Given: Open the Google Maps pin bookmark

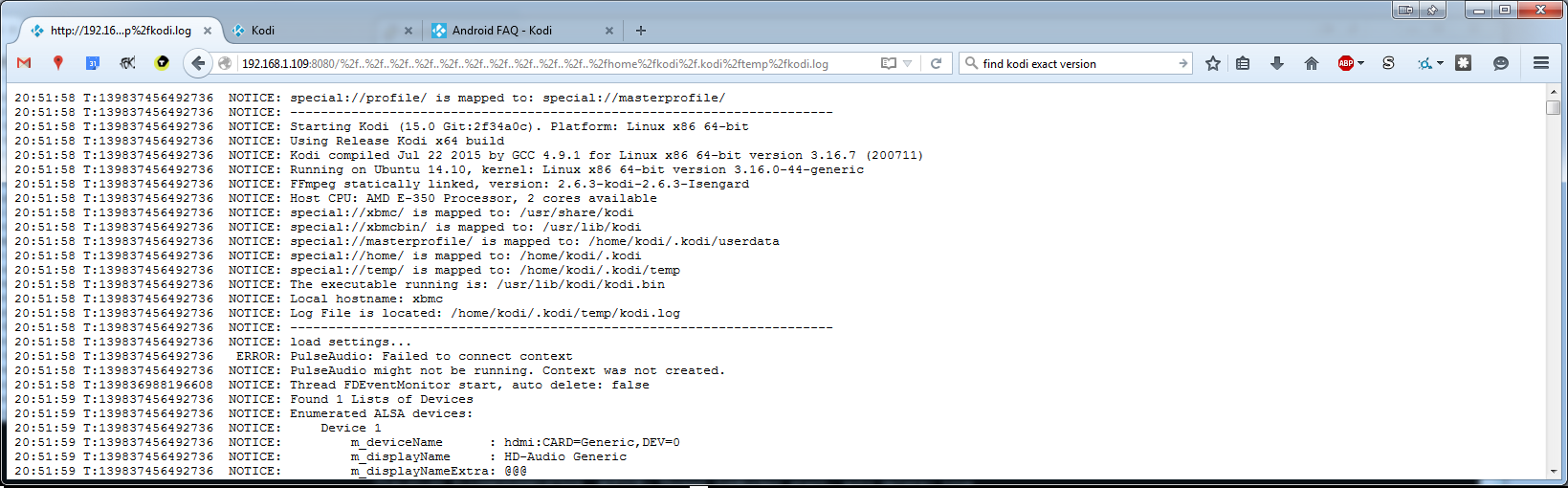Looking at the screenshot, I should [58, 63].
